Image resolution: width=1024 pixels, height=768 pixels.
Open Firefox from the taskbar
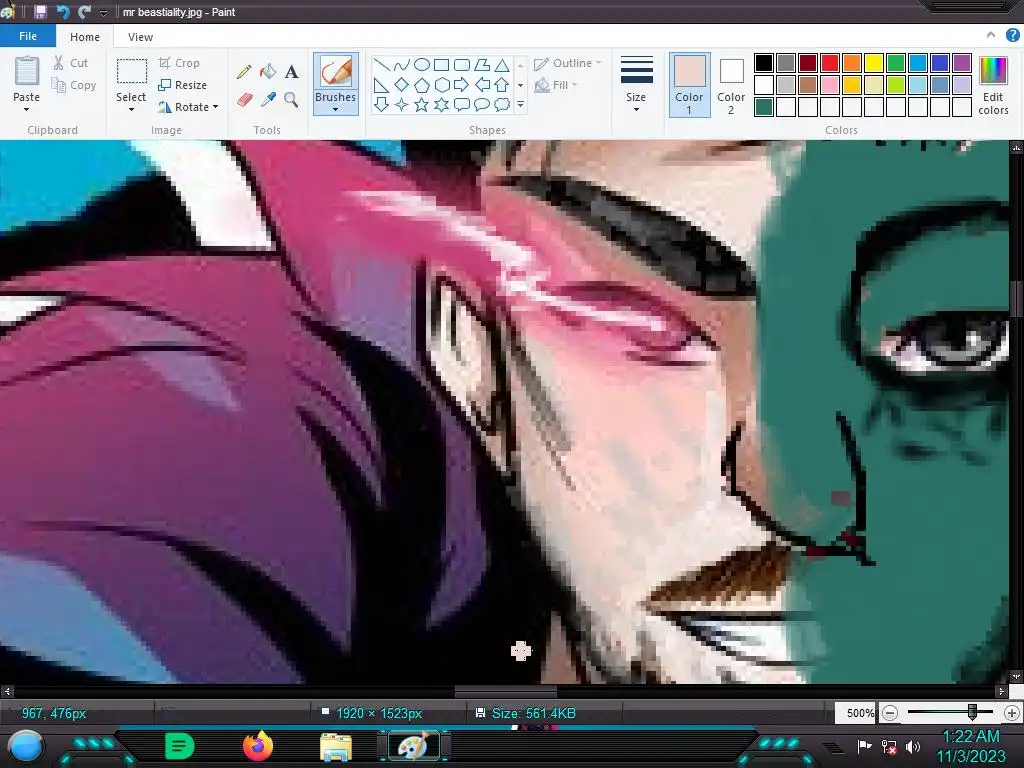257,746
